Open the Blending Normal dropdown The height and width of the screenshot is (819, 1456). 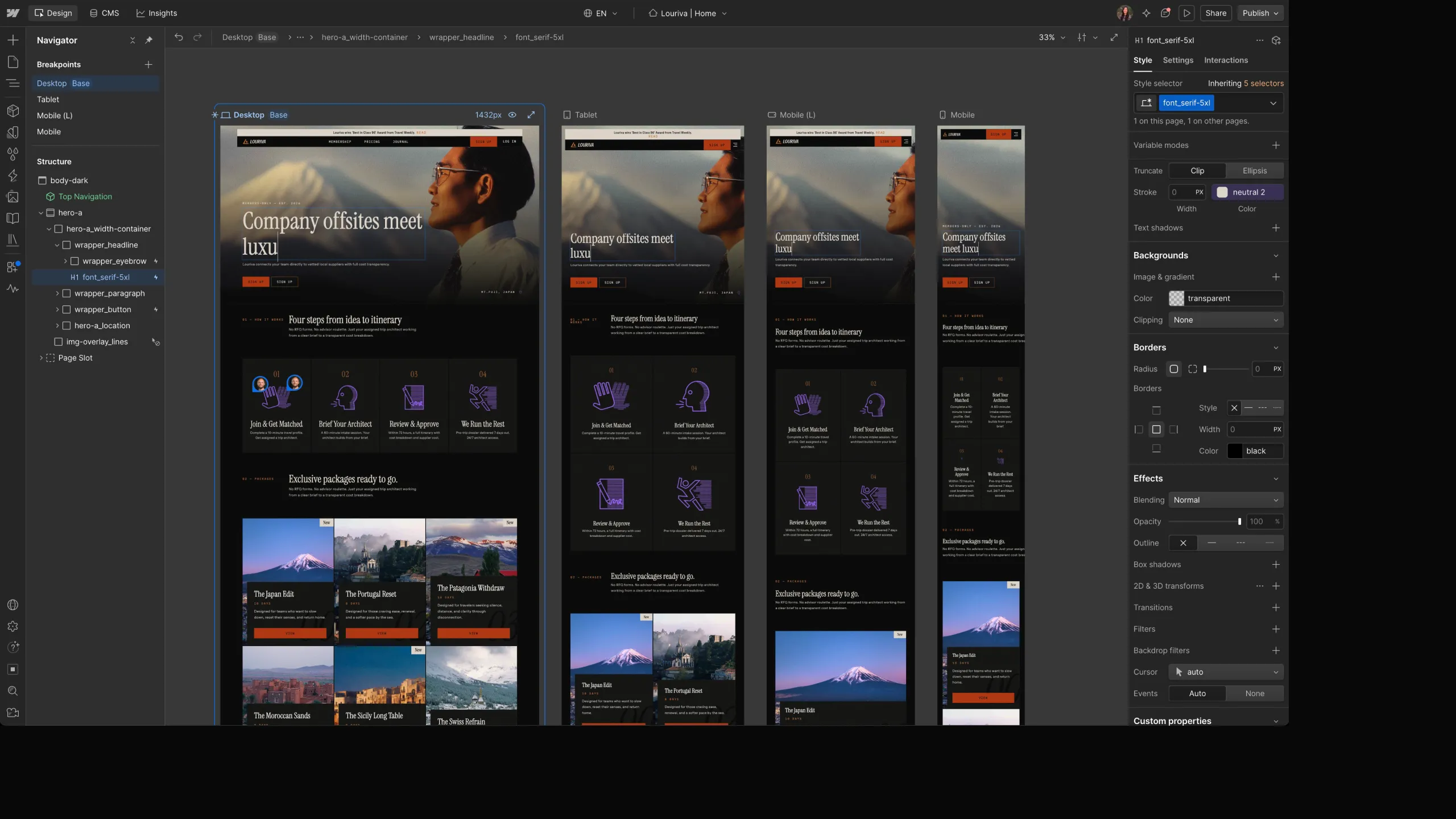pos(1226,500)
